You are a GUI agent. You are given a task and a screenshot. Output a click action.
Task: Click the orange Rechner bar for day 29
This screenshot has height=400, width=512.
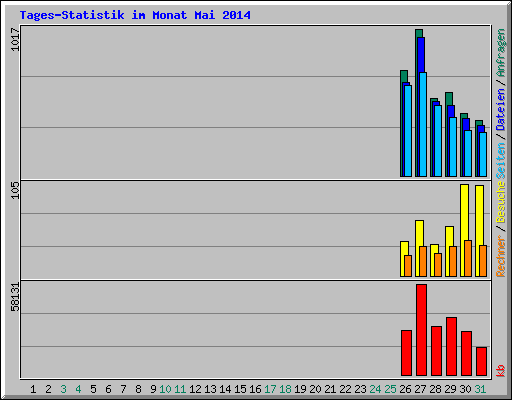[453, 261]
